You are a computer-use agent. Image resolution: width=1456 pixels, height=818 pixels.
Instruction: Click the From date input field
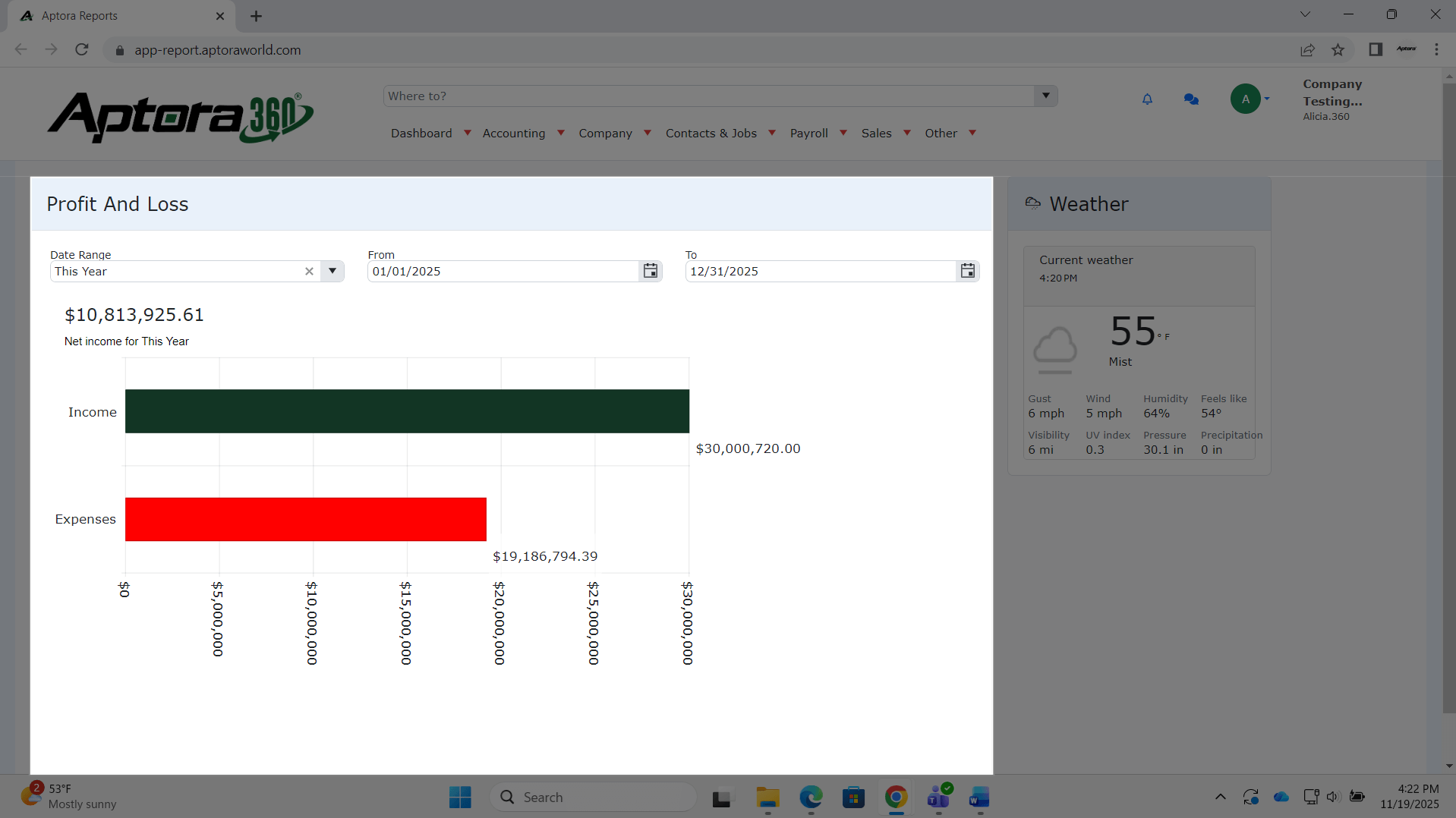click(x=503, y=271)
